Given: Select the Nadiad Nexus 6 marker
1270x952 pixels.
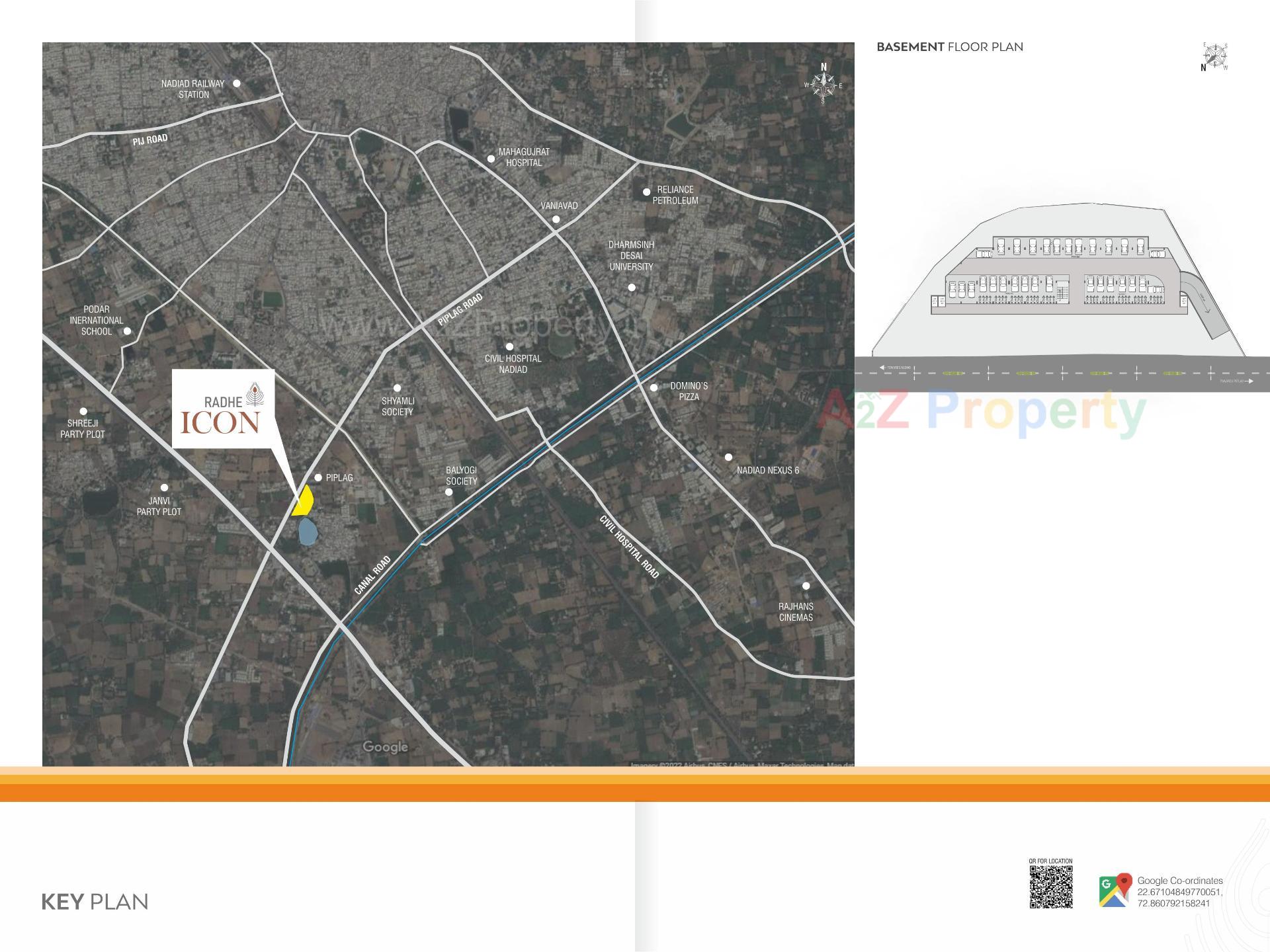Looking at the screenshot, I should (728, 456).
